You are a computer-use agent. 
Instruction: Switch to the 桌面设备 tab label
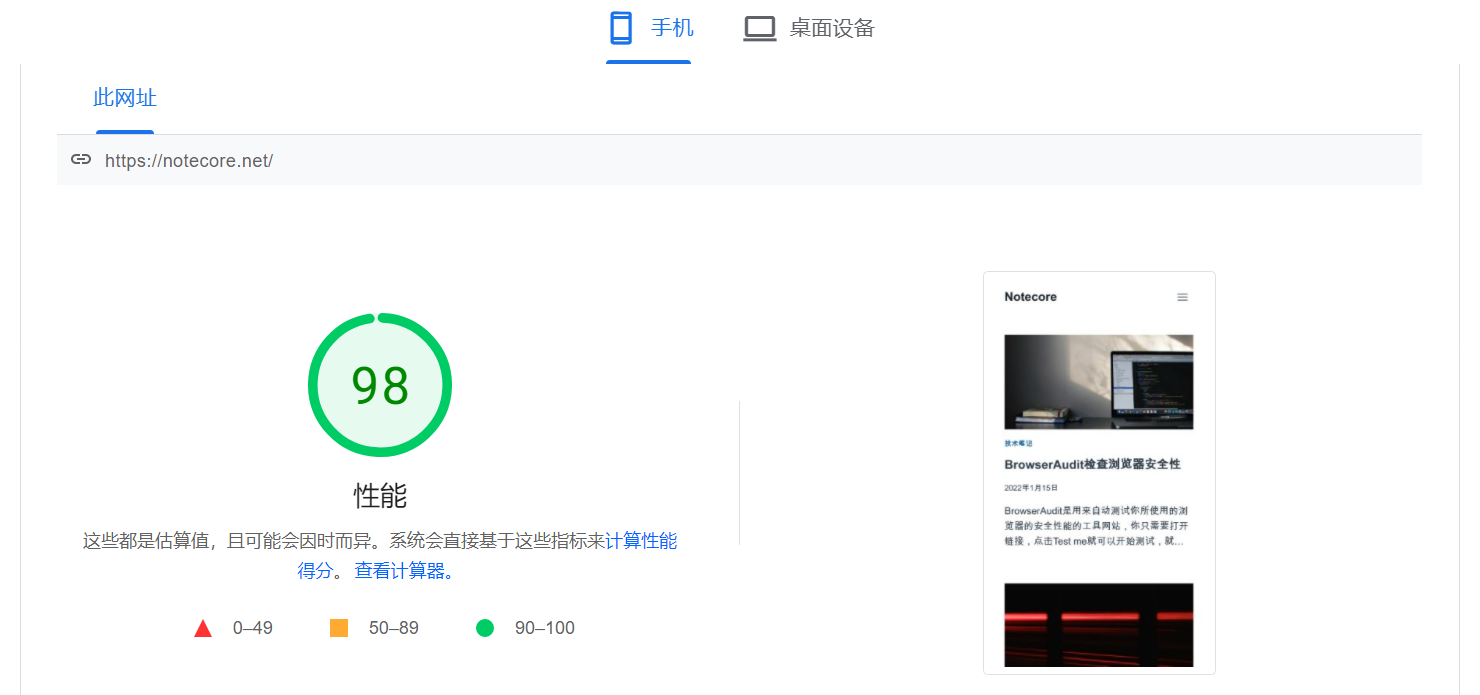coord(832,28)
